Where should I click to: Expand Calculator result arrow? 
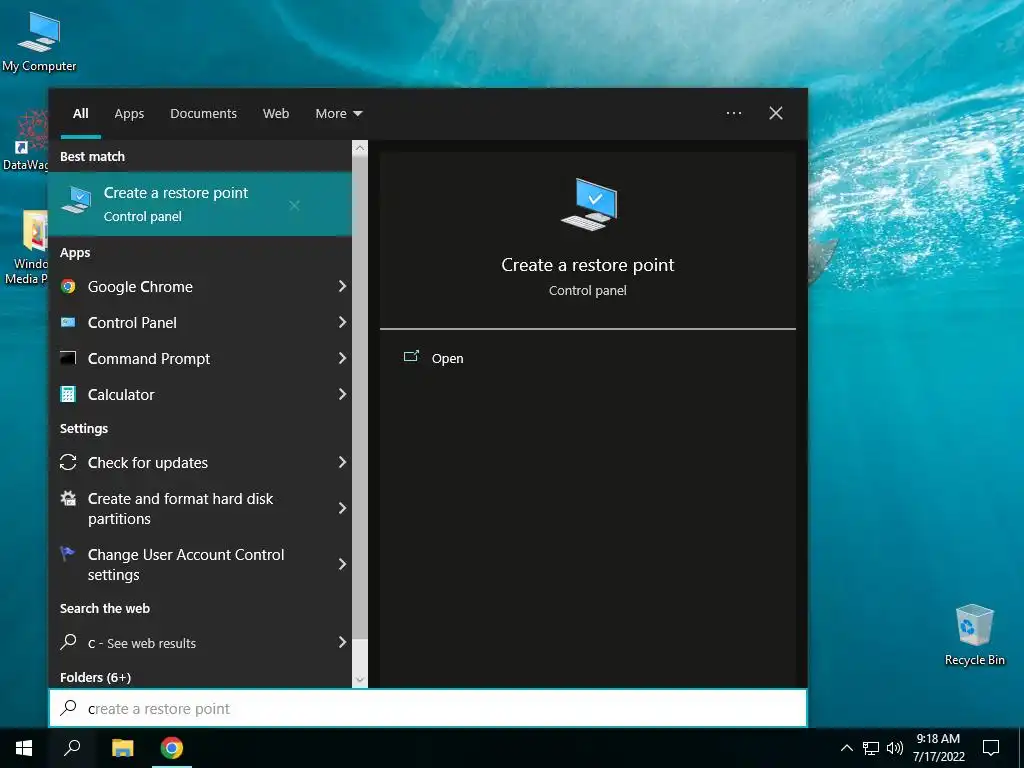[x=342, y=394]
